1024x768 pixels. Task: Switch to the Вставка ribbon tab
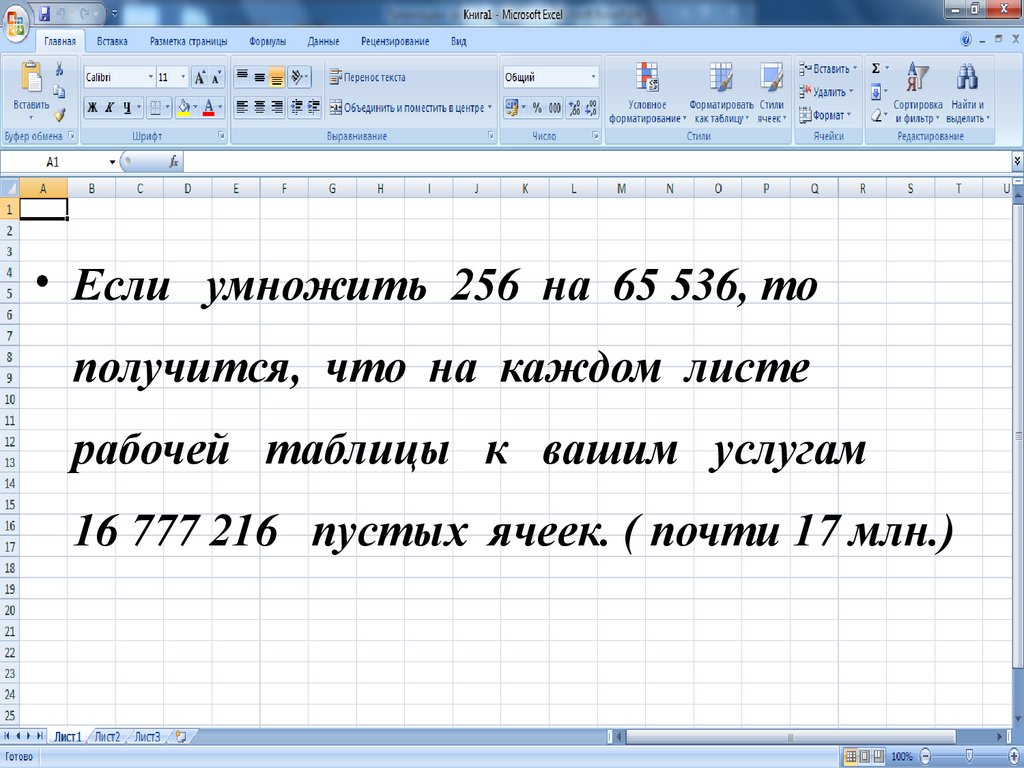click(x=112, y=41)
